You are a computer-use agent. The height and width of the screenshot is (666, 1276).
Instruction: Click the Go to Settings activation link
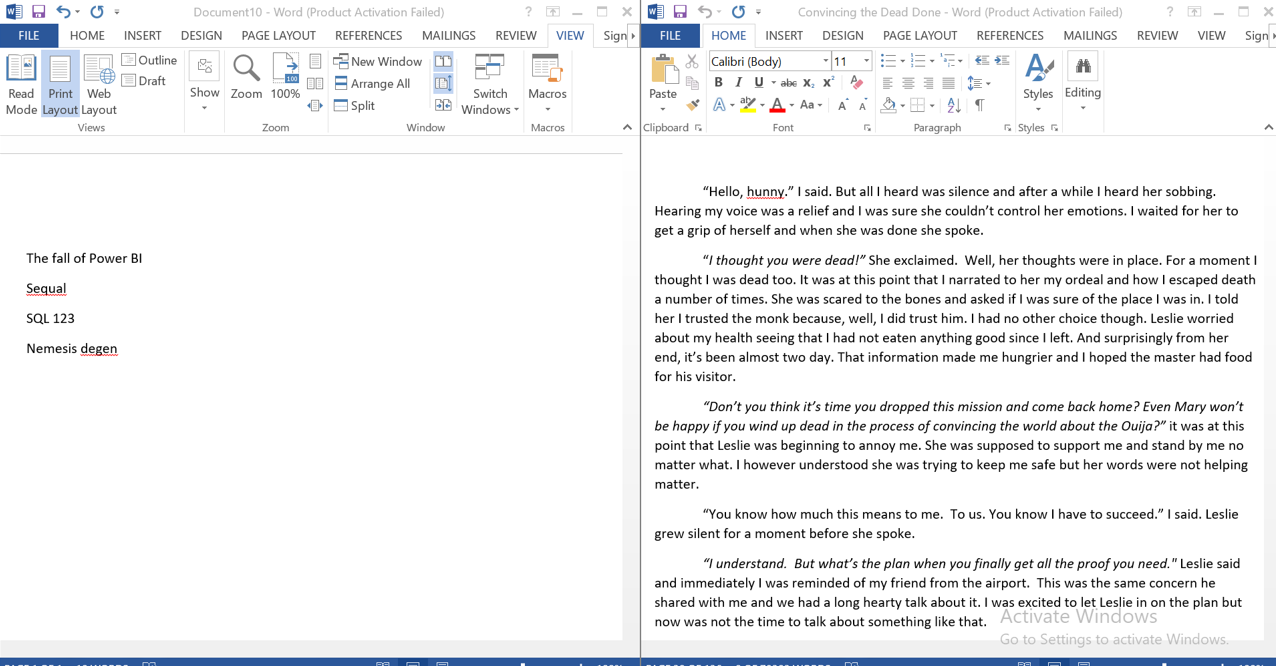point(1114,639)
